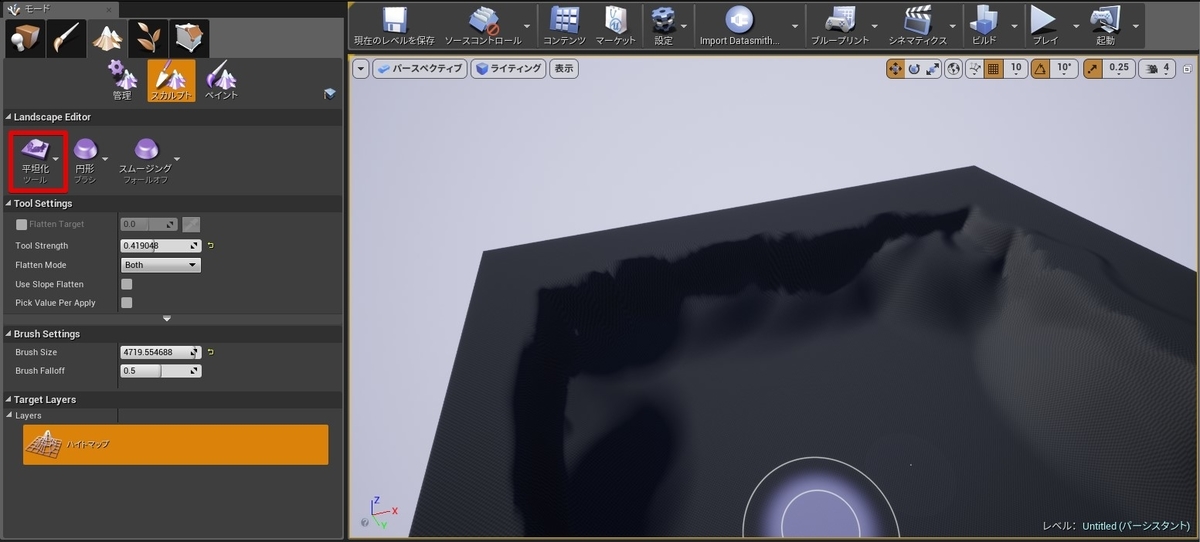Open the viewport options arrow menu
Screen dimensions: 1200x542
(x=360, y=69)
